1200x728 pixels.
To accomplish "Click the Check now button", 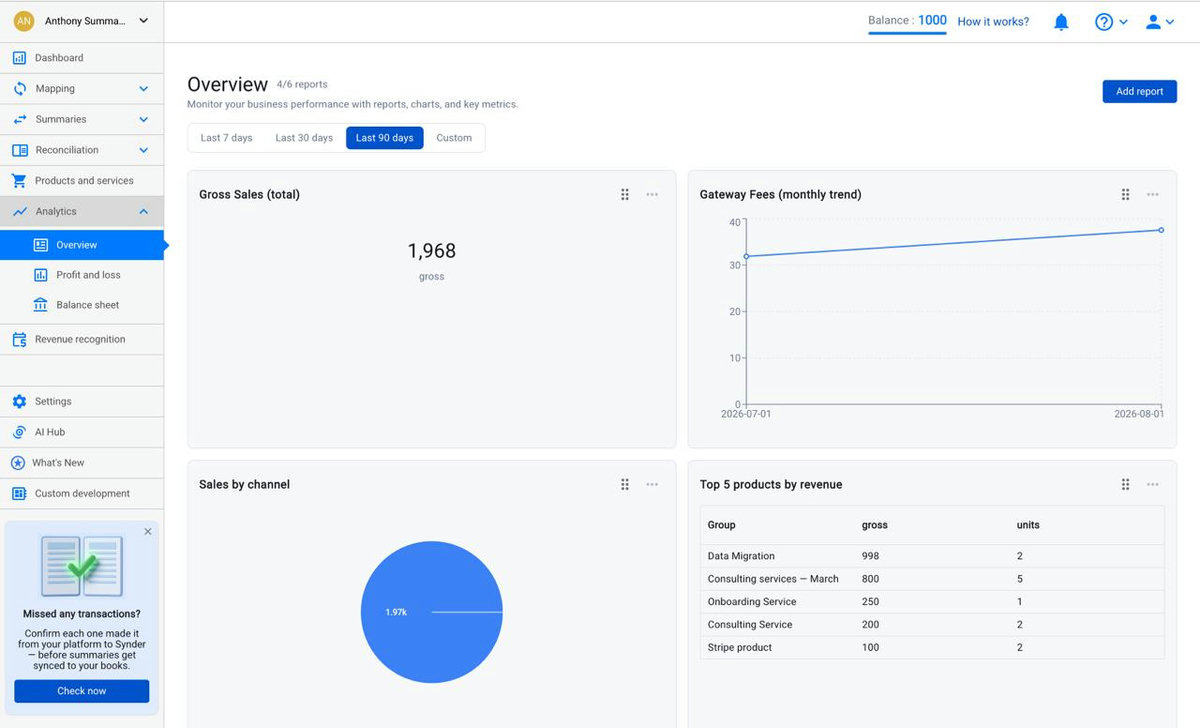I will click(x=82, y=691).
